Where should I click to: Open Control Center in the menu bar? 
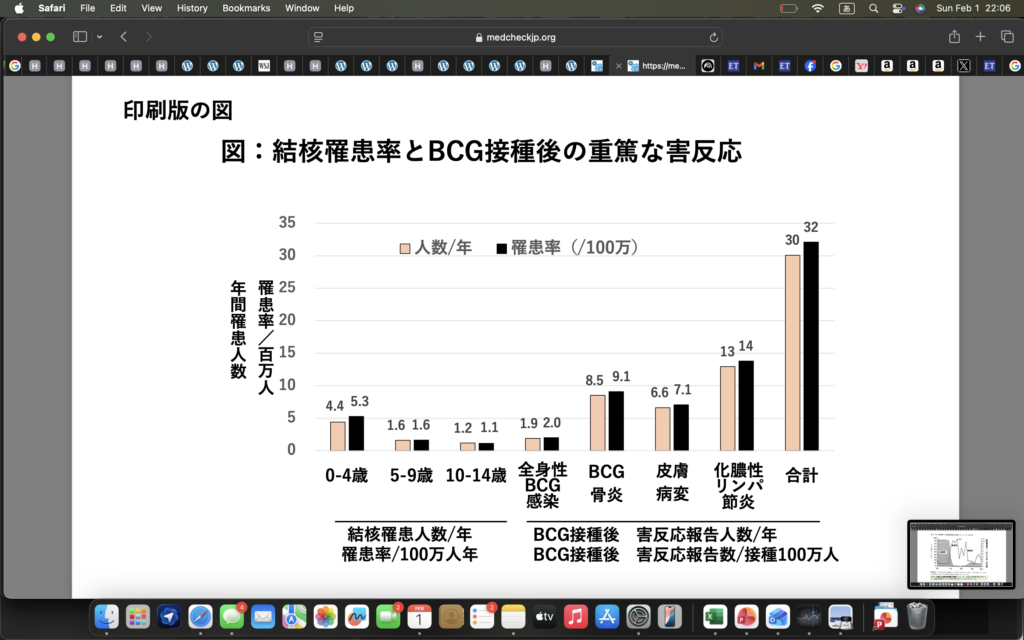(897, 8)
